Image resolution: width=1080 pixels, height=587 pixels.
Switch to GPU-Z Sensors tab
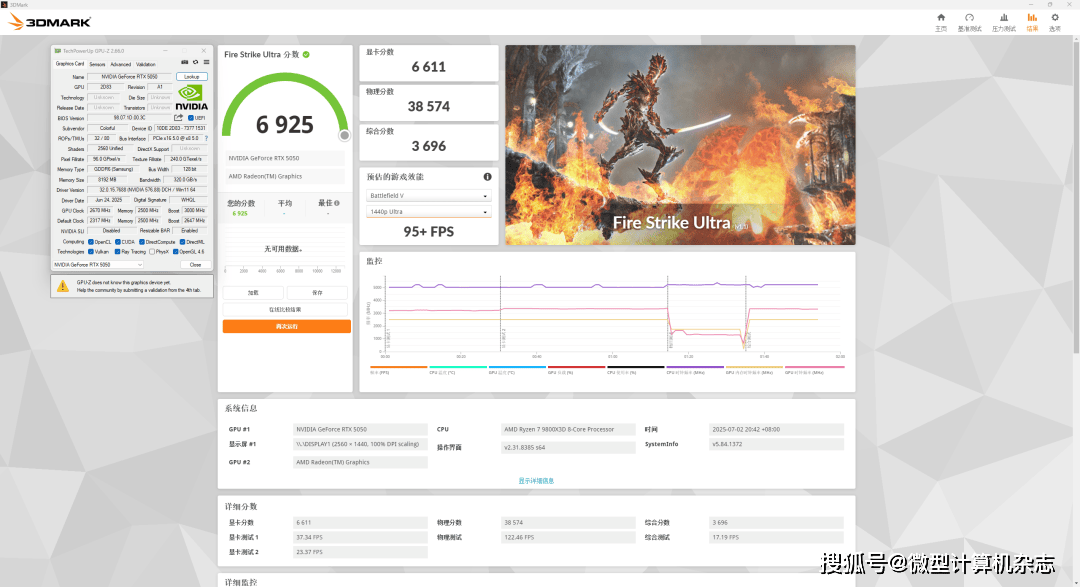(97, 64)
